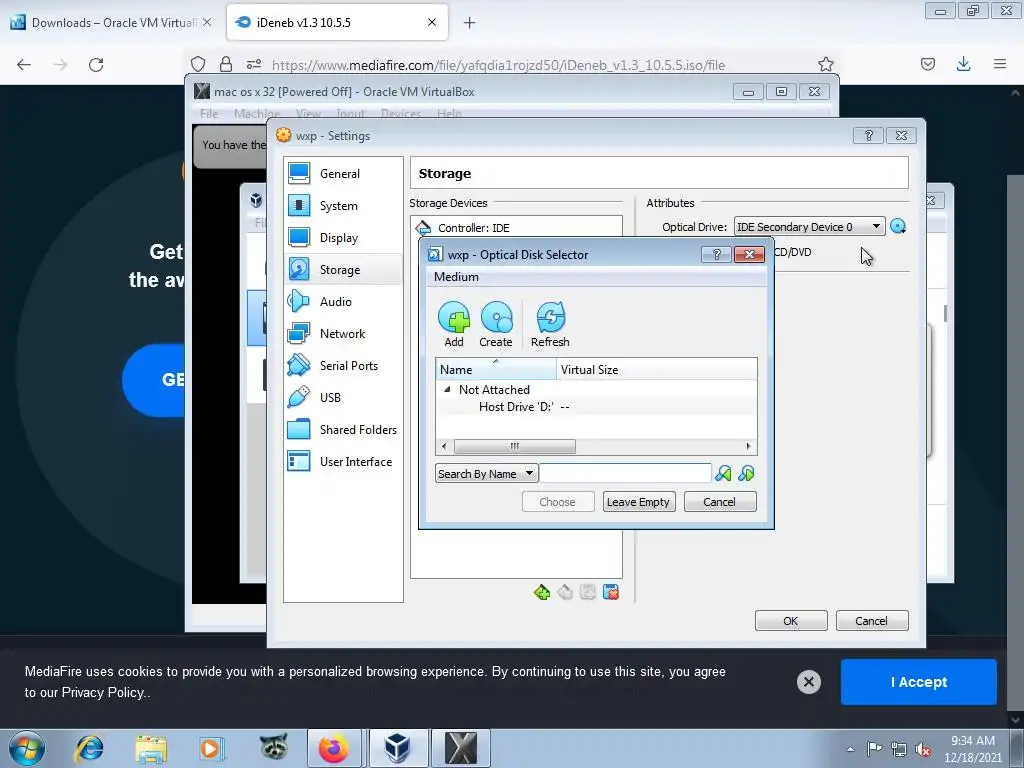Click Leave Empty button
Image resolution: width=1024 pixels, height=768 pixels.
[639, 502]
